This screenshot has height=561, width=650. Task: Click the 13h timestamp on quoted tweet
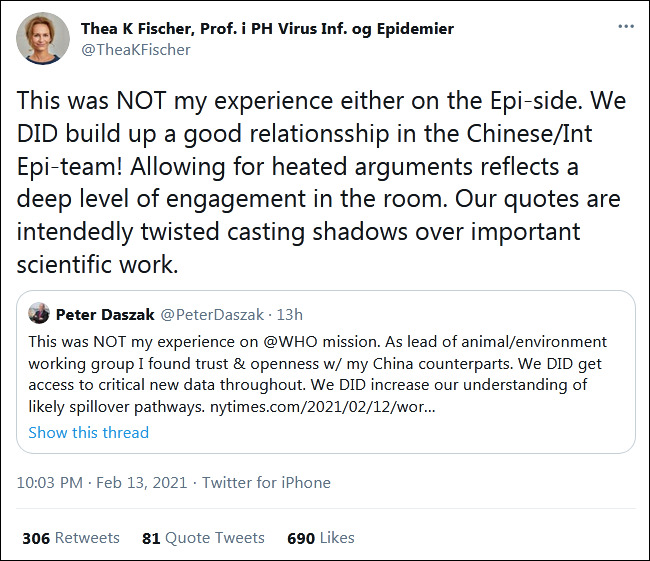pyautogui.click(x=288, y=314)
